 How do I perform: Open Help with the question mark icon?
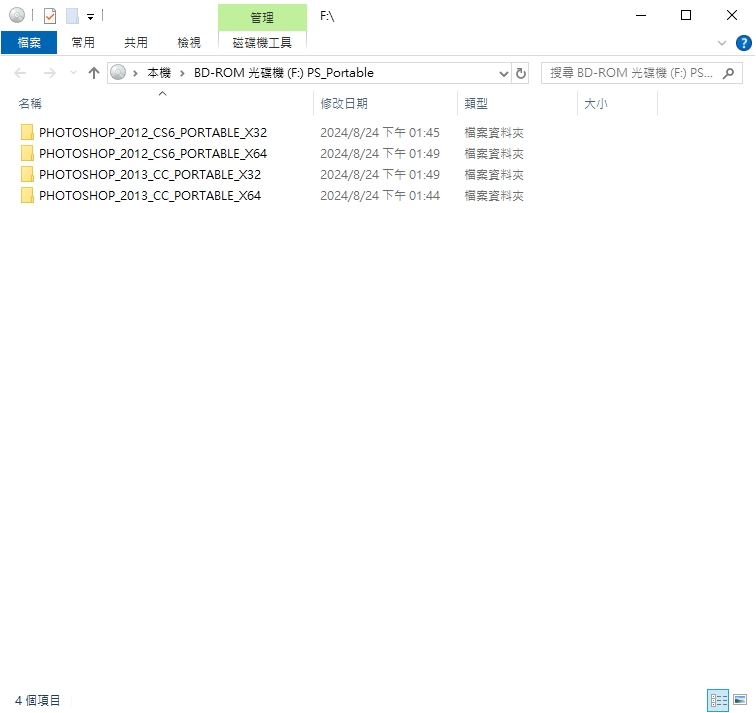[x=743, y=43]
